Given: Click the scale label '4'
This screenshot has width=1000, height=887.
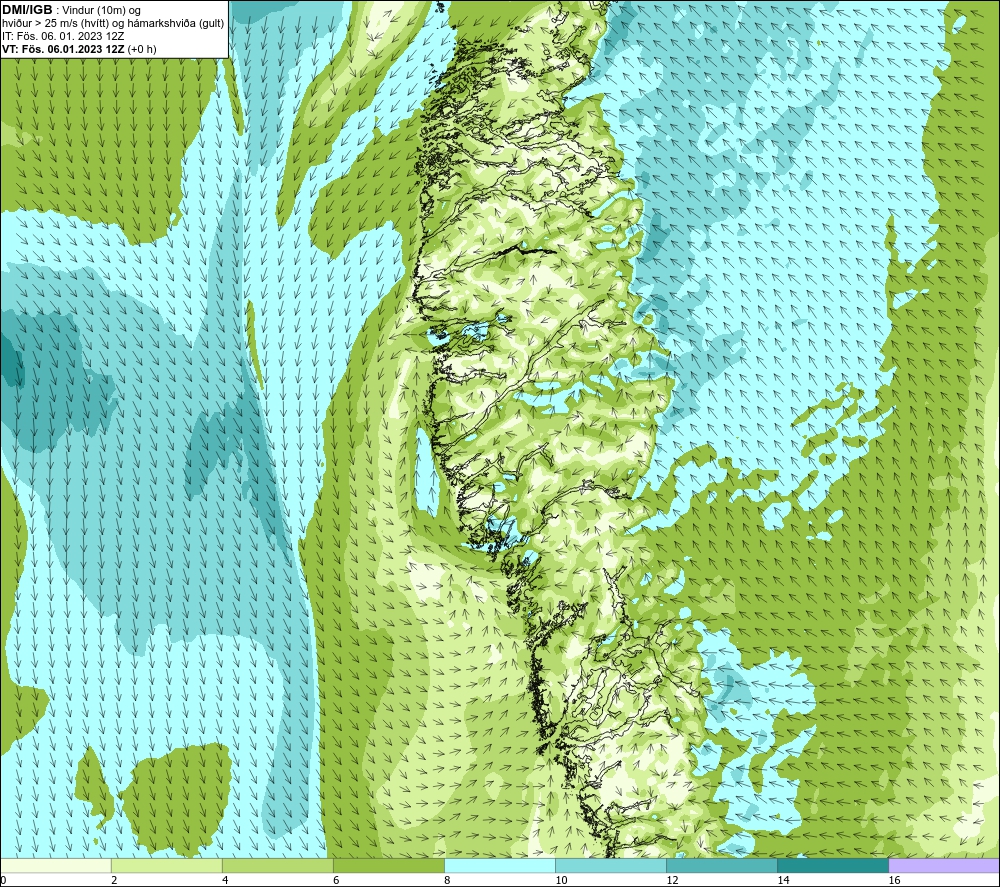Looking at the screenshot, I should (225, 881).
